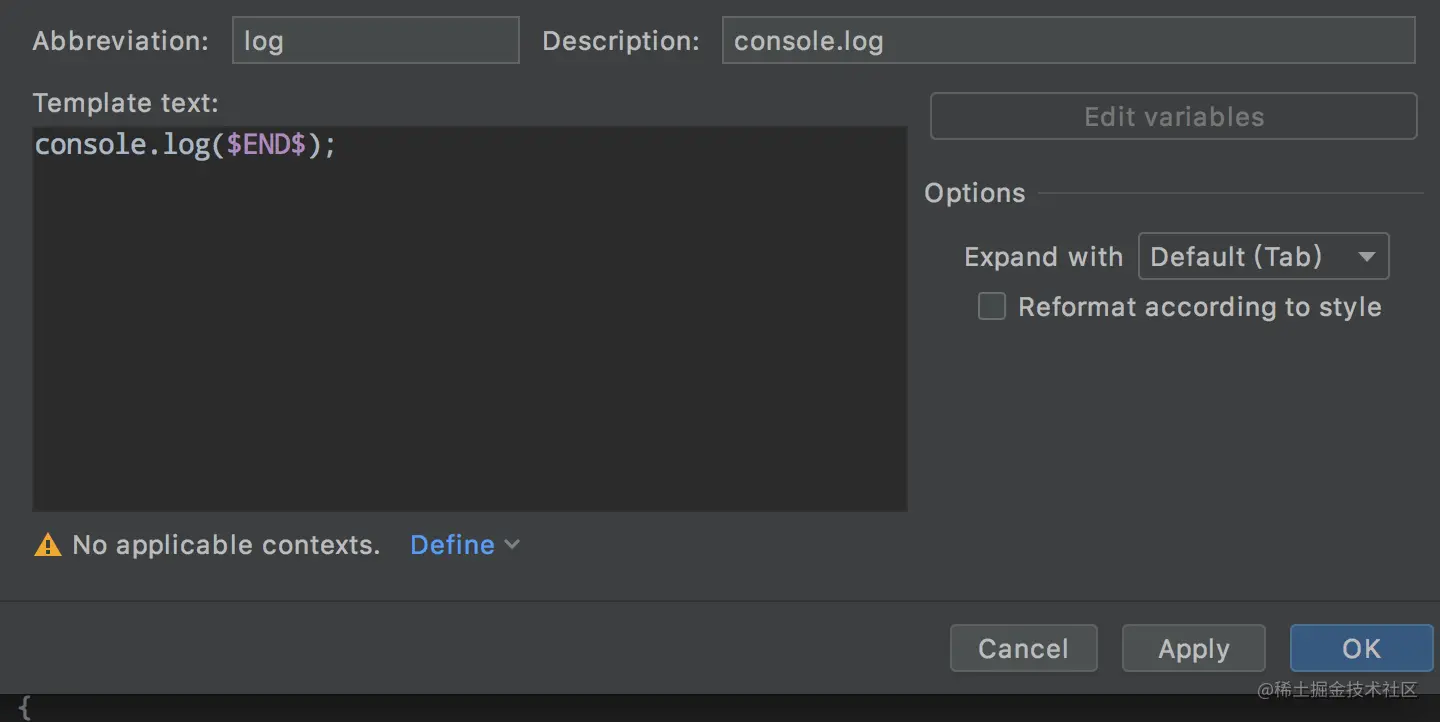This screenshot has height=722, width=1440.
Task: Click the Edit variables button
Action: pyautogui.click(x=1173, y=117)
